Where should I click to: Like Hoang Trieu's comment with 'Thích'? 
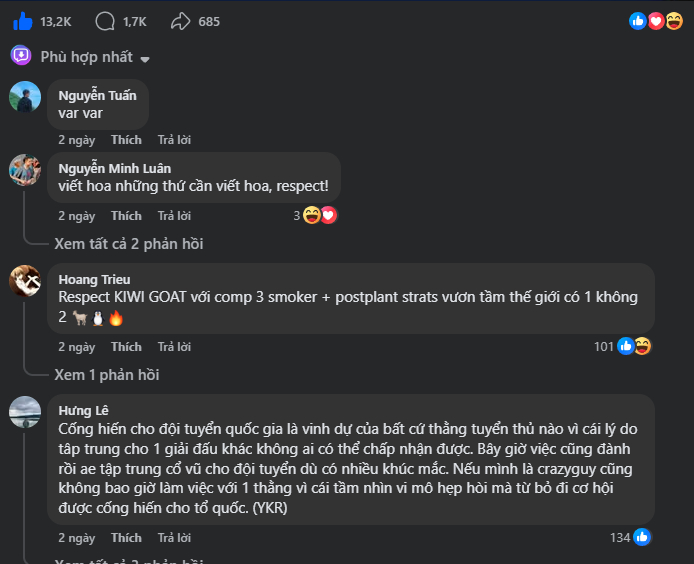(126, 347)
